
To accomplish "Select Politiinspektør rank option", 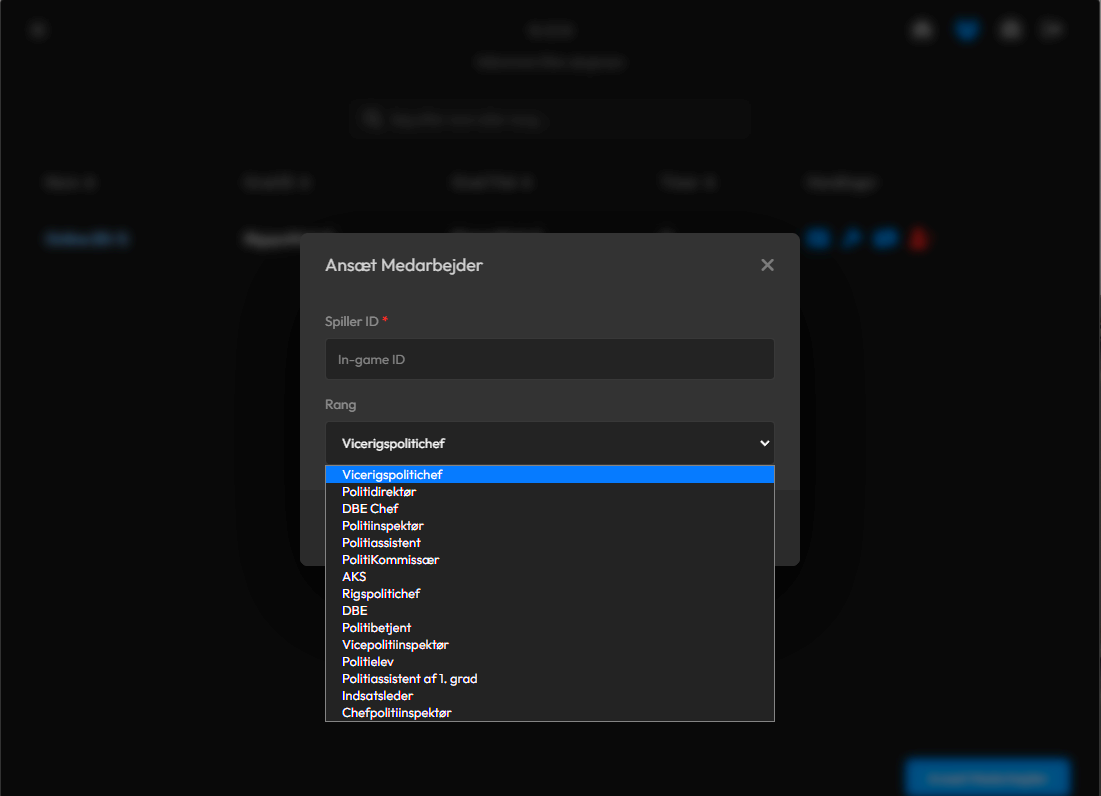I will click(550, 526).
